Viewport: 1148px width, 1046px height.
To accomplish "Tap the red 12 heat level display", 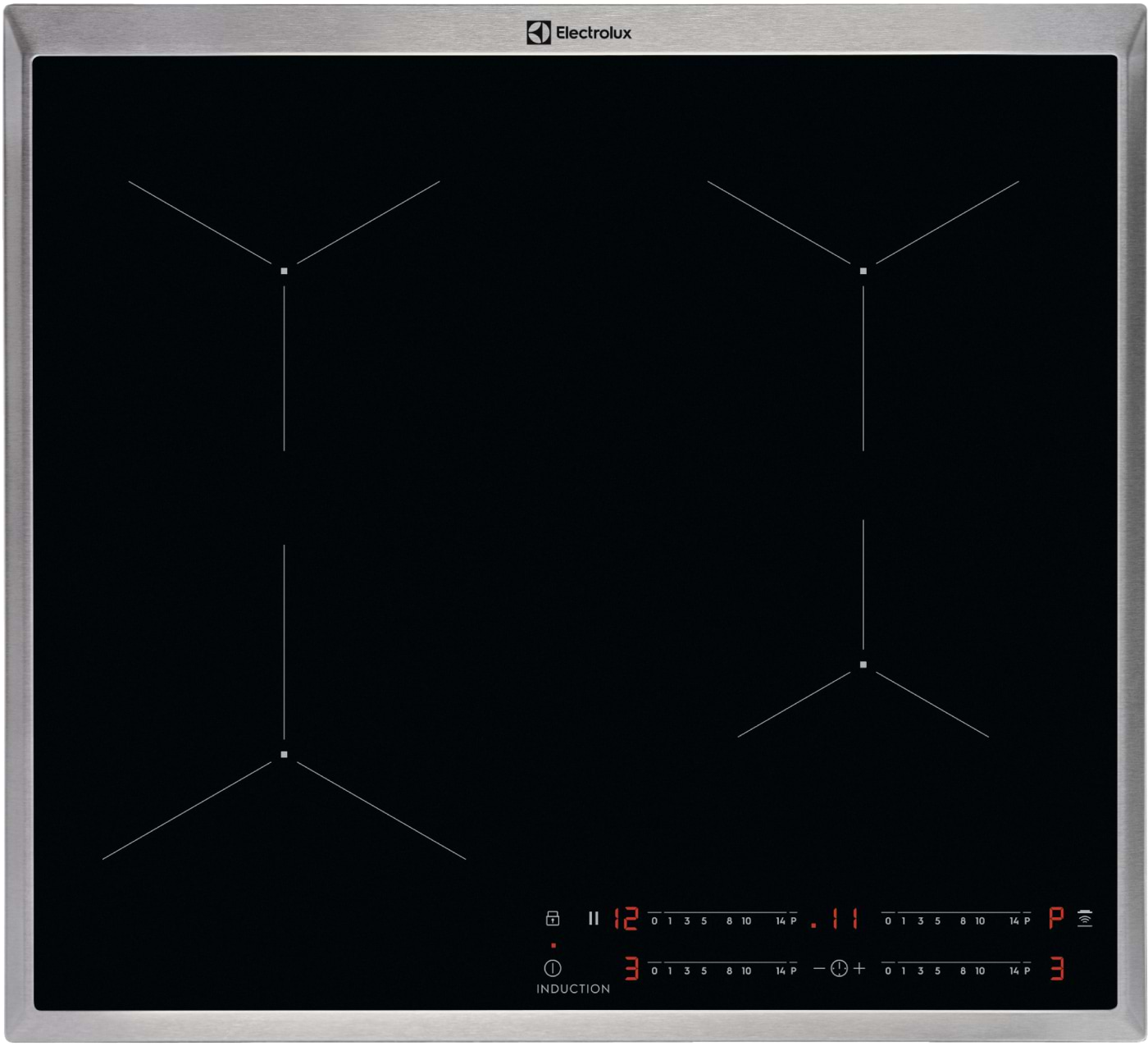I will coord(626,918).
